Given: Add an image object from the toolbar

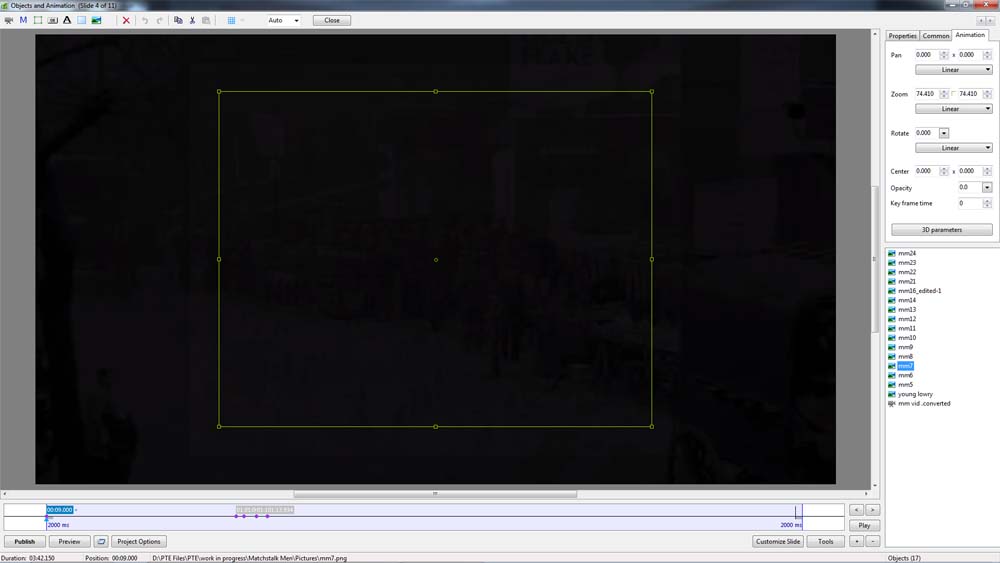Looking at the screenshot, I should (96, 20).
